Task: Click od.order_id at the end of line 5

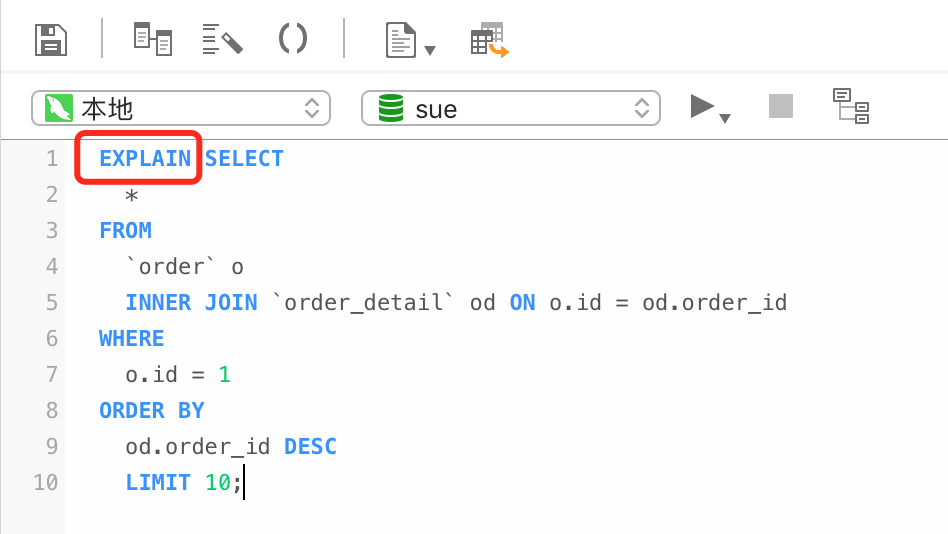Action: tap(715, 302)
